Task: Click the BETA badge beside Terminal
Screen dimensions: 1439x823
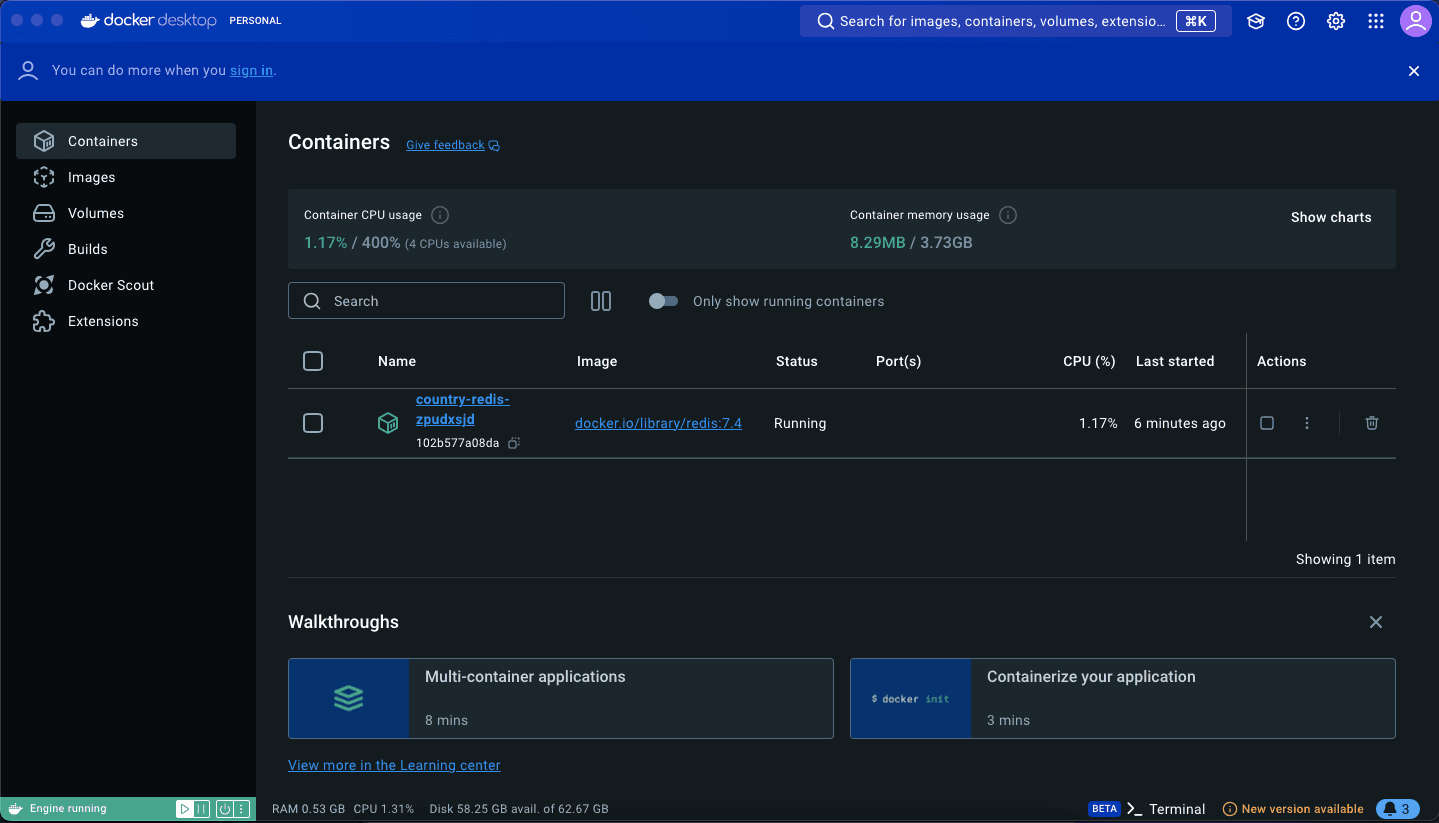Action: pos(1104,809)
